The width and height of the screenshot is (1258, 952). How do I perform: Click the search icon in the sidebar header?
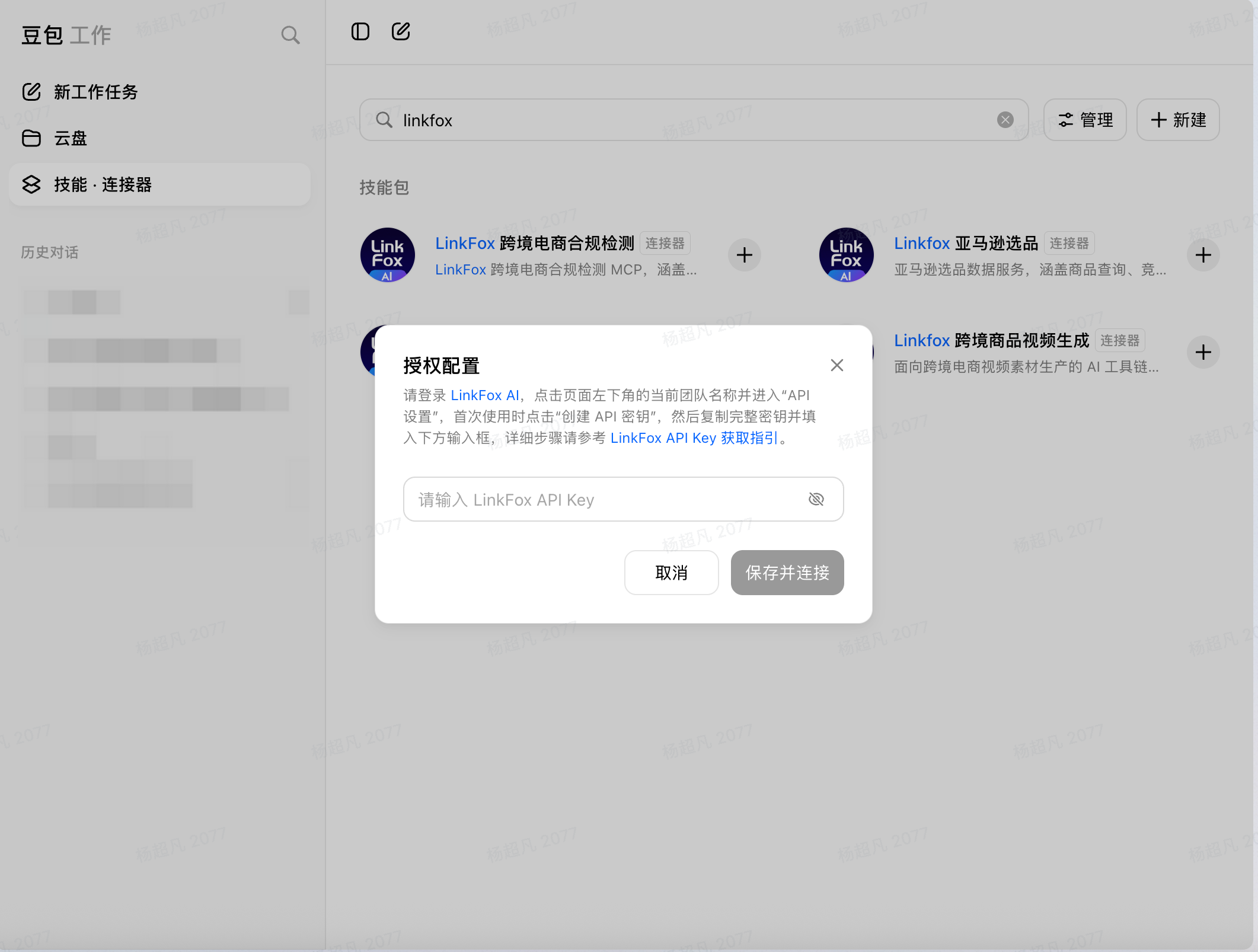(x=290, y=35)
